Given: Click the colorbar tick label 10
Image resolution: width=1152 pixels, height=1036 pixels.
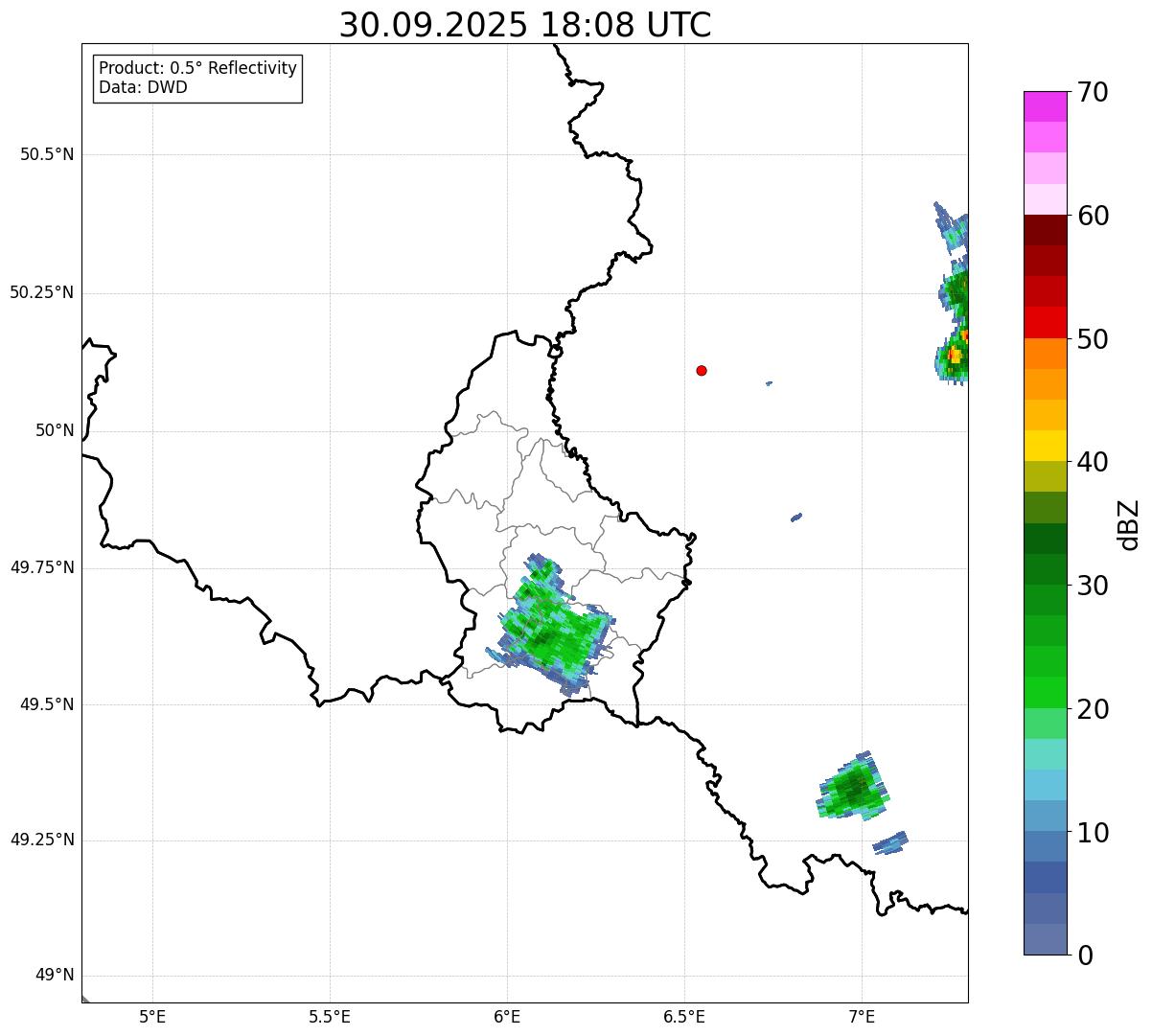Looking at the screenshot, I should (1093, 833).
